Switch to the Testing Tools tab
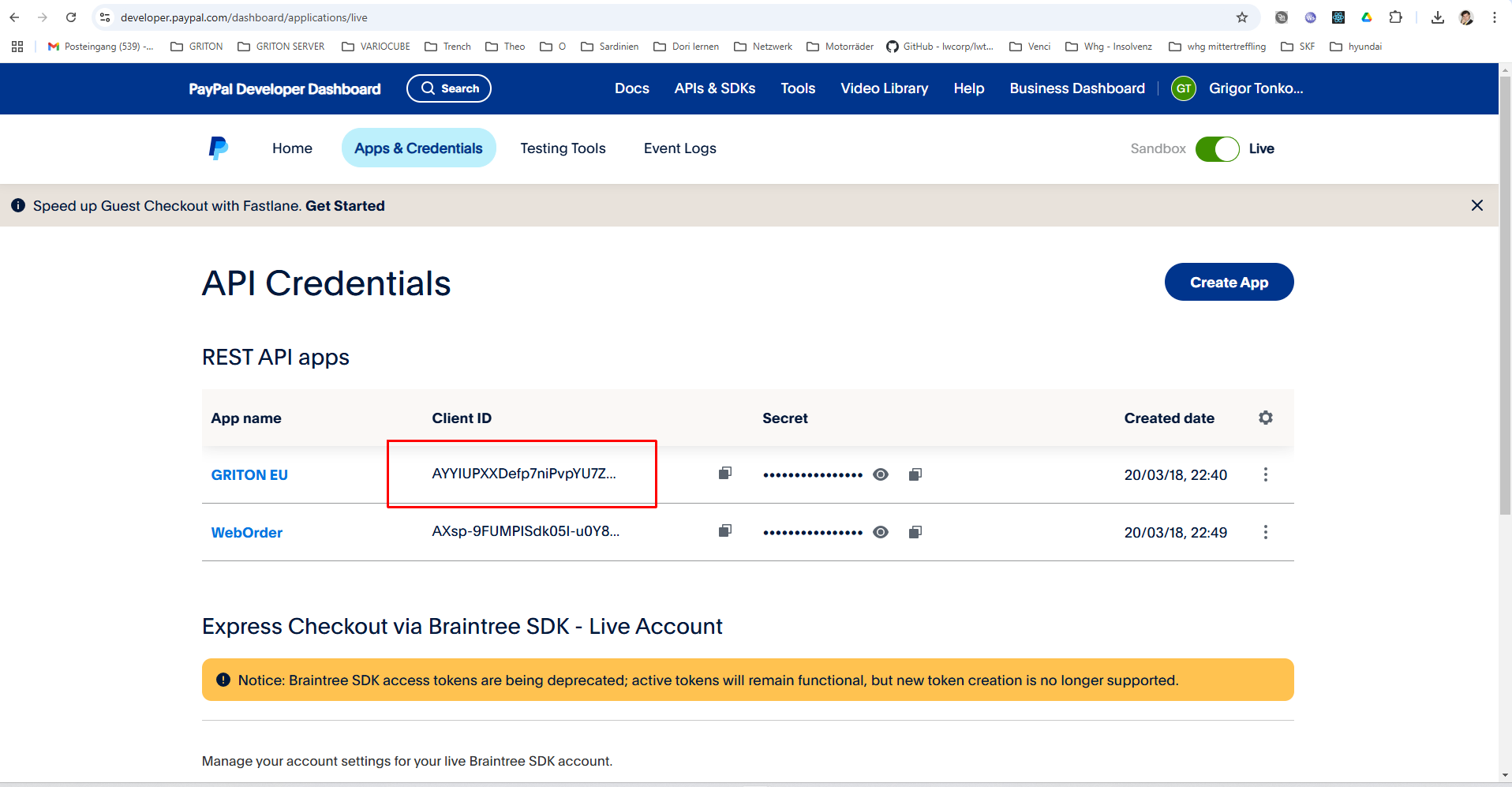Viewport: 1512px width, 787px height. click(x=563, y=148)
